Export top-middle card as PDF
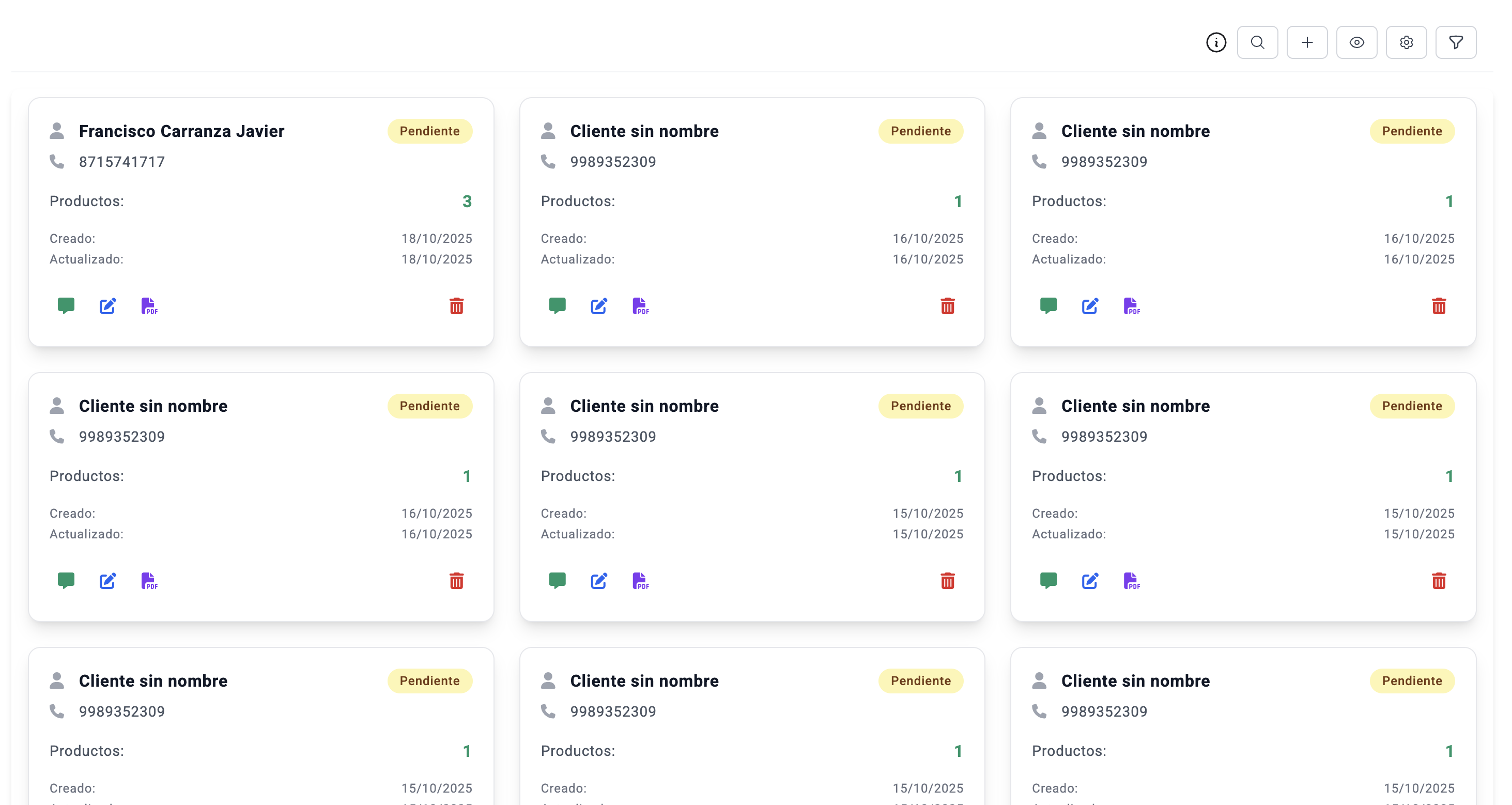The height and width of the screenshot is (805, 1512). (640, 306)
